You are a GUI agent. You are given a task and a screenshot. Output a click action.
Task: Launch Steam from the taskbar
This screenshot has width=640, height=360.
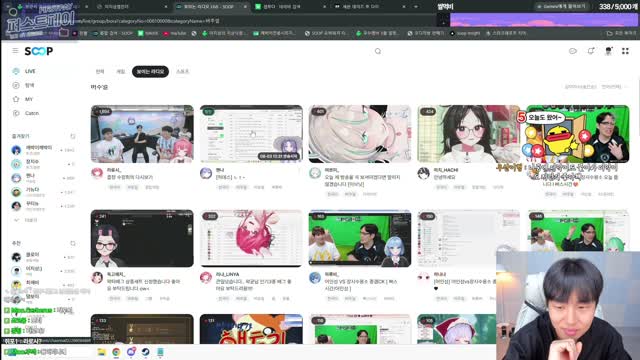click(x=145, y=352)
